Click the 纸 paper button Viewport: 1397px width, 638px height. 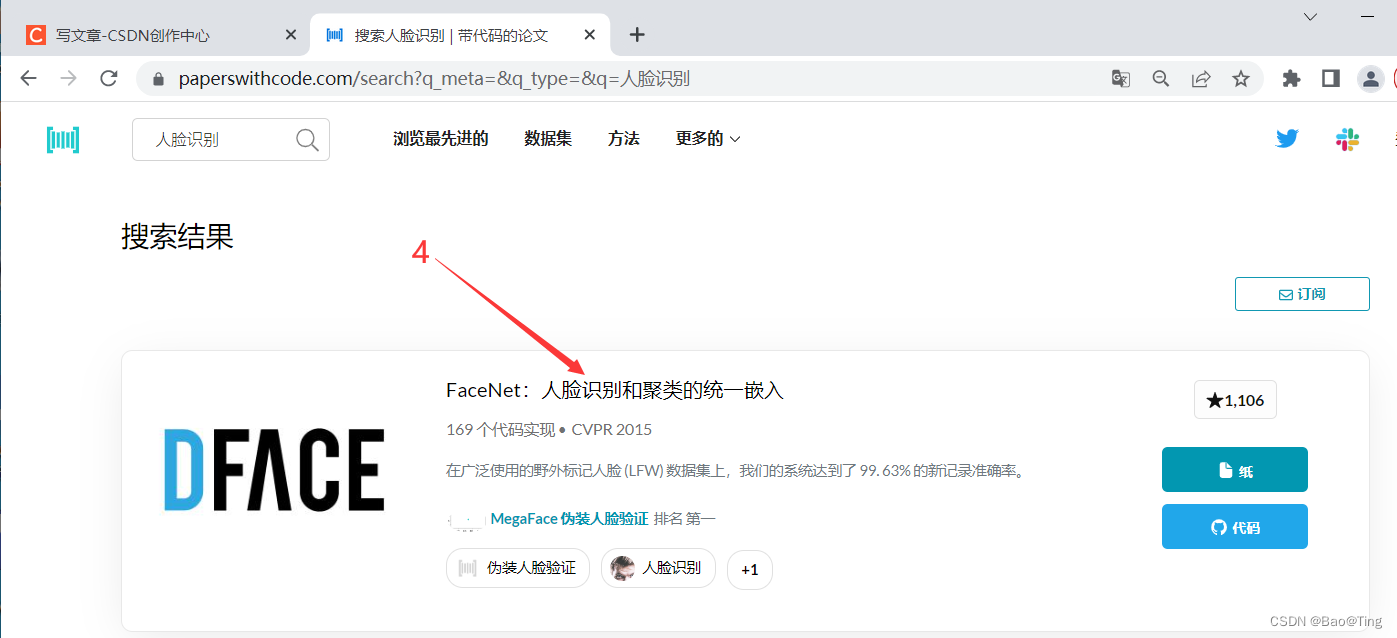(x=1235, y=470)
